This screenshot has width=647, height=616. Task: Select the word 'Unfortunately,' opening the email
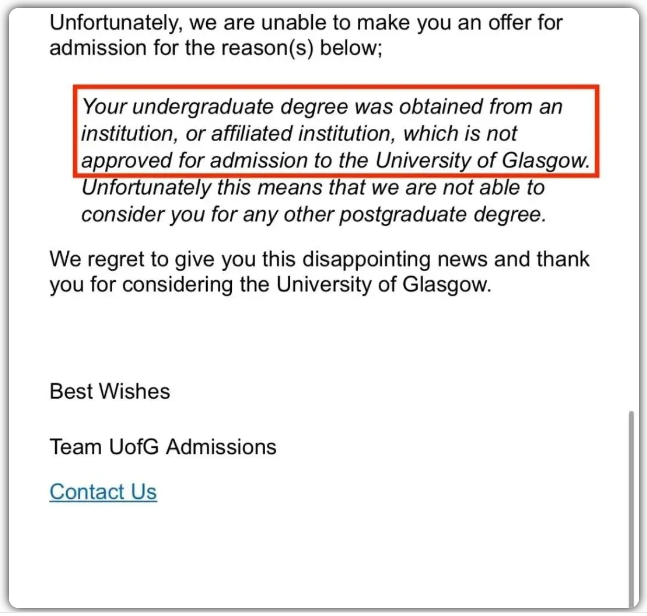tap(116, 23)
